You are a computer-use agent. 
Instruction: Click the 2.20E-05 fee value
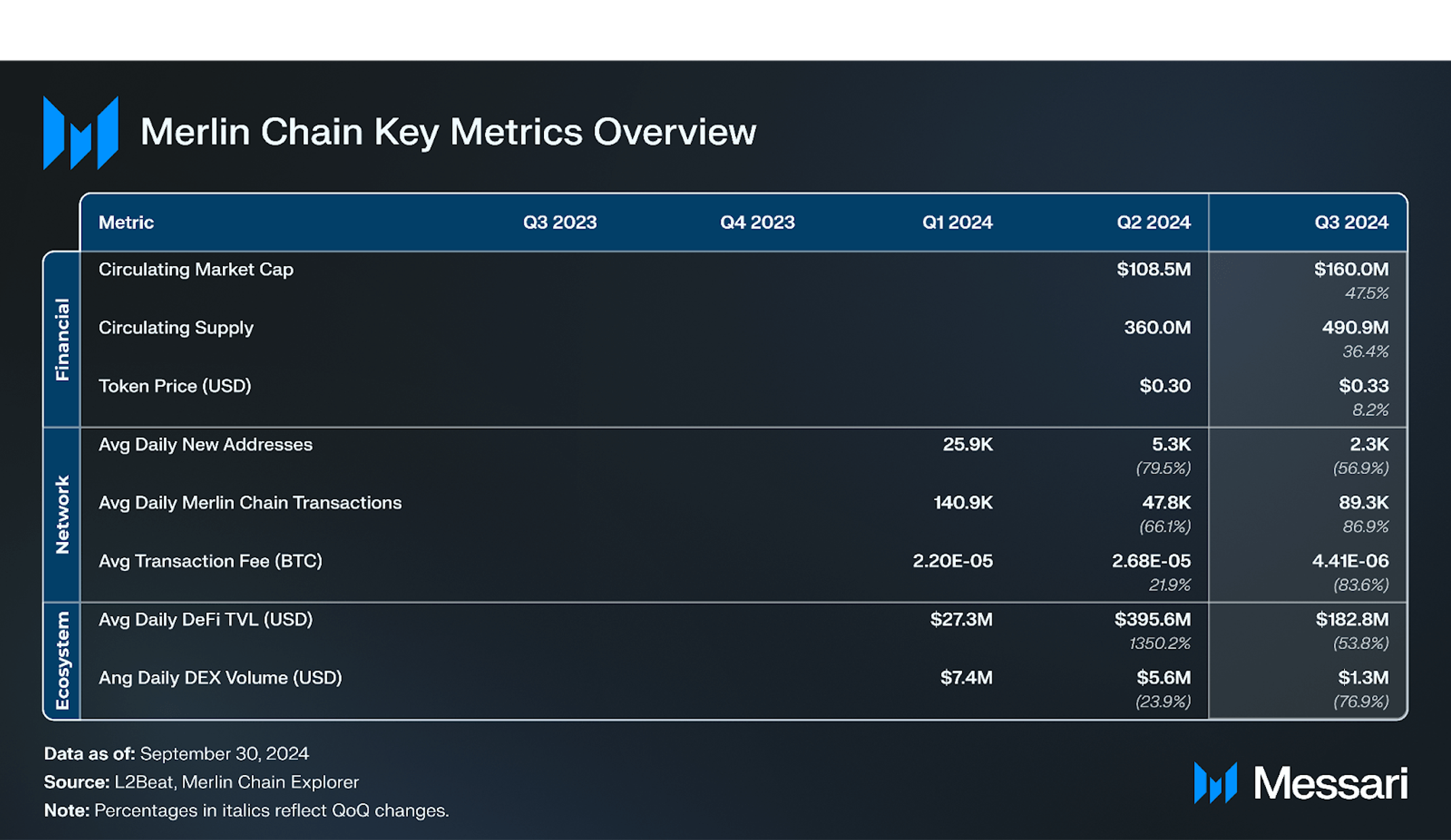pos(952,561)
